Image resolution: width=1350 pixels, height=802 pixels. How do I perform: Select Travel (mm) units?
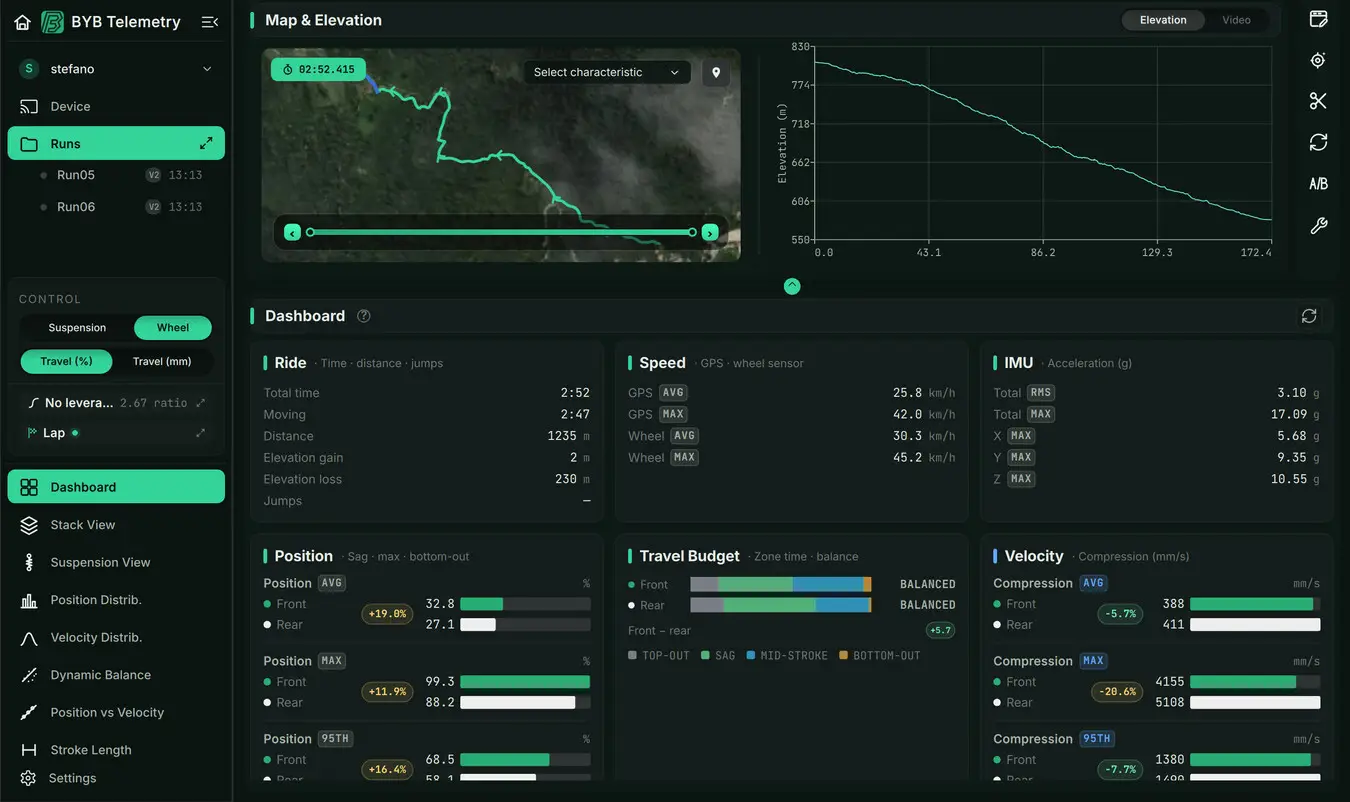pos(162,362)
